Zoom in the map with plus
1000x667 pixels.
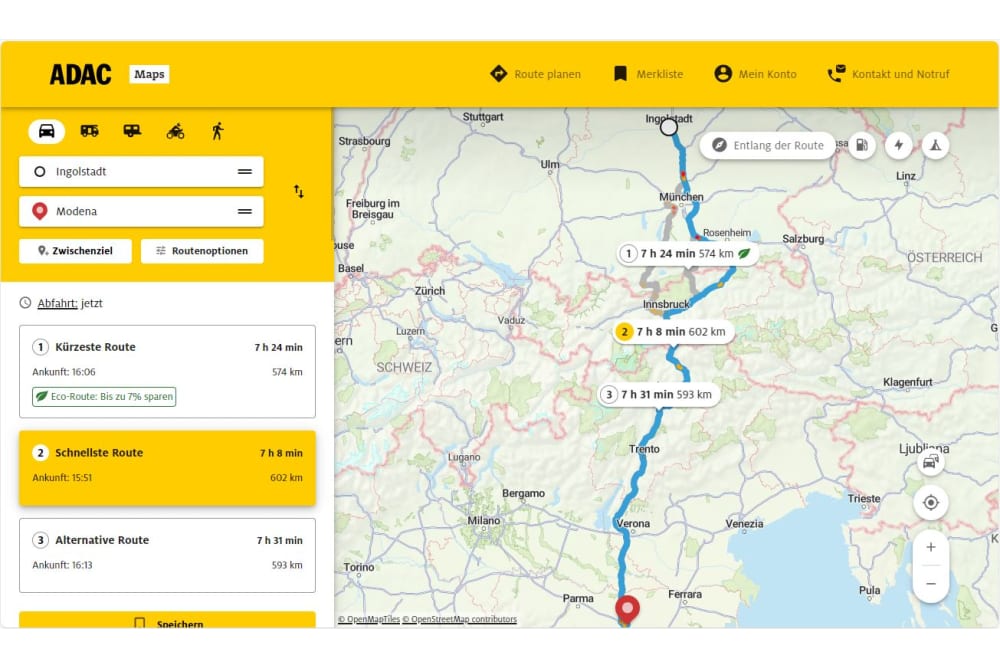(930, 547)
